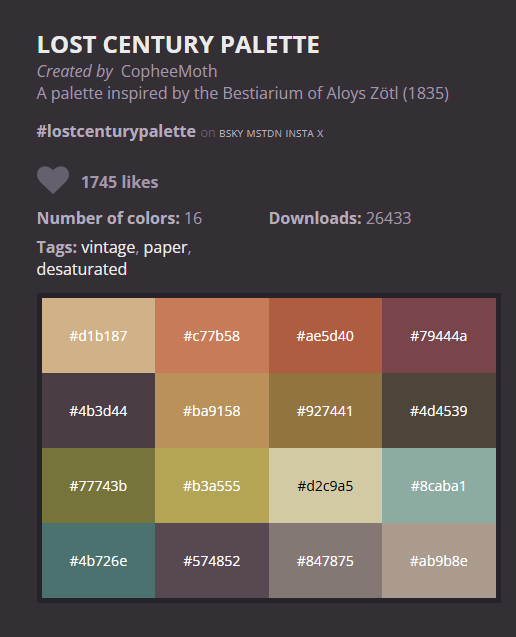
Task: Click the #4b726e dark teal swatch
Action: pos(98,560)
